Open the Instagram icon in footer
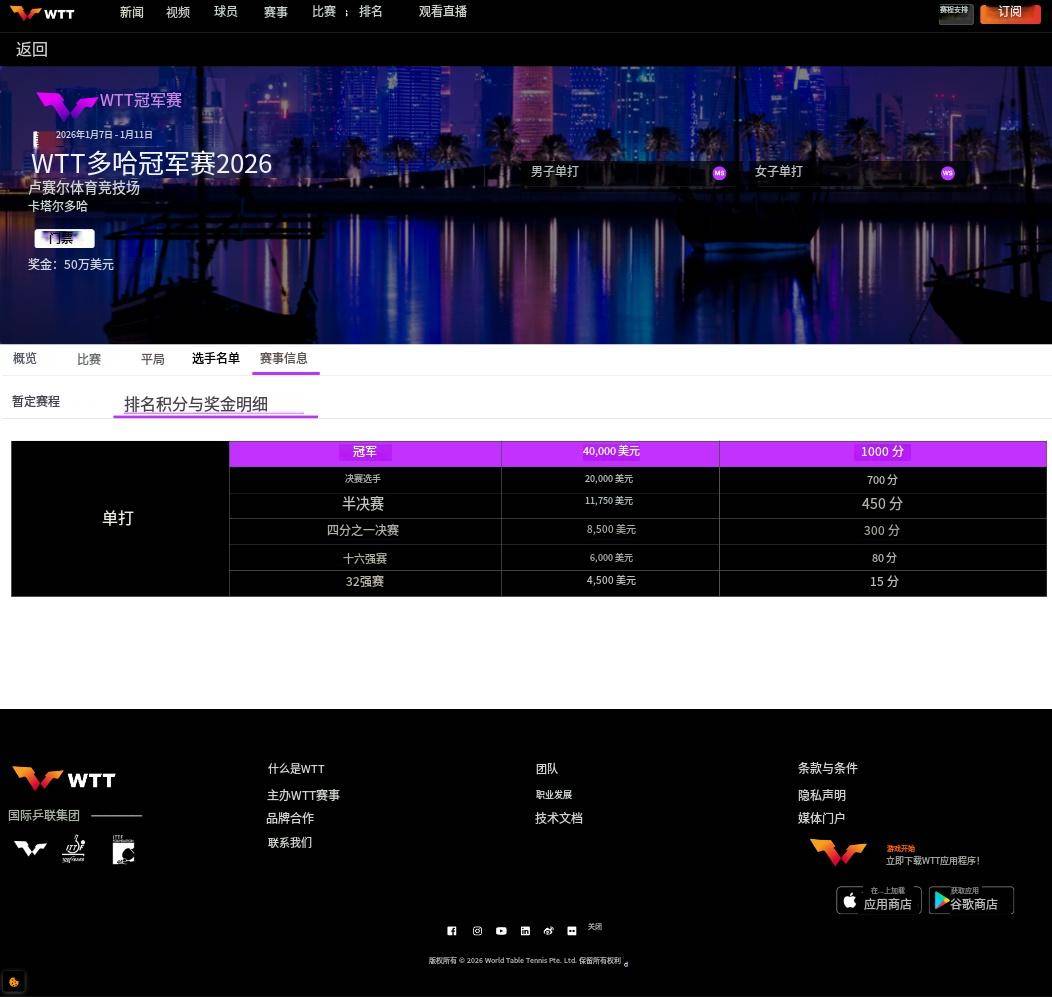The height and width of the screenshot is (997, 1052). pos(477,931)
